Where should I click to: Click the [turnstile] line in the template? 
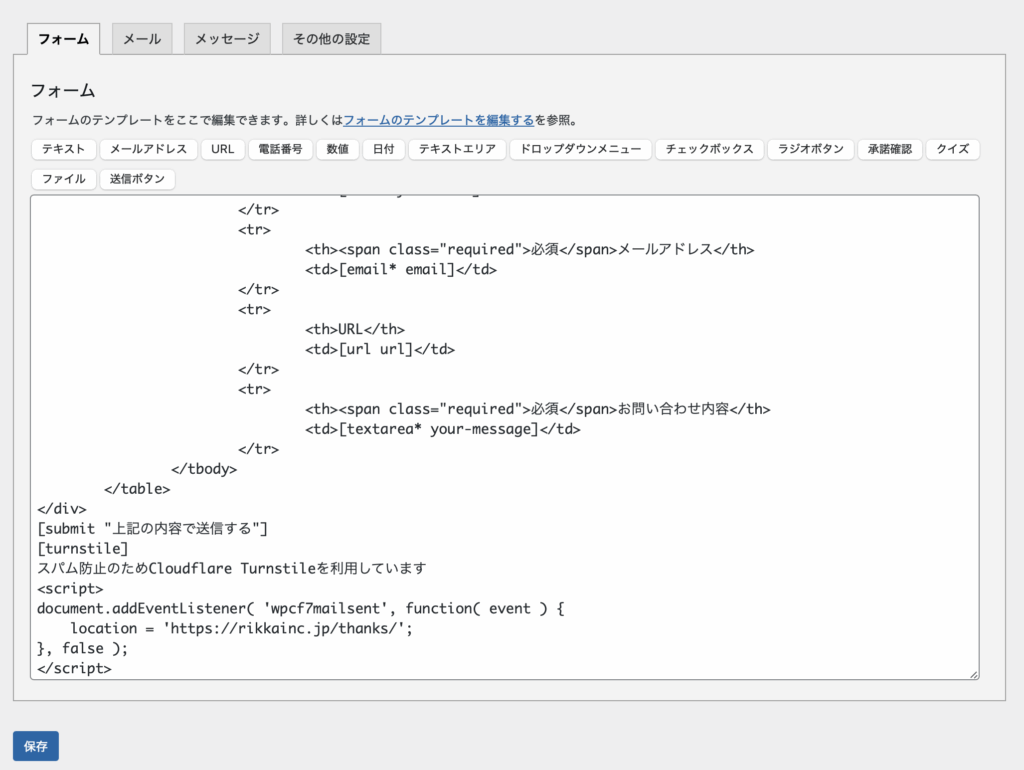click(83, 549)
